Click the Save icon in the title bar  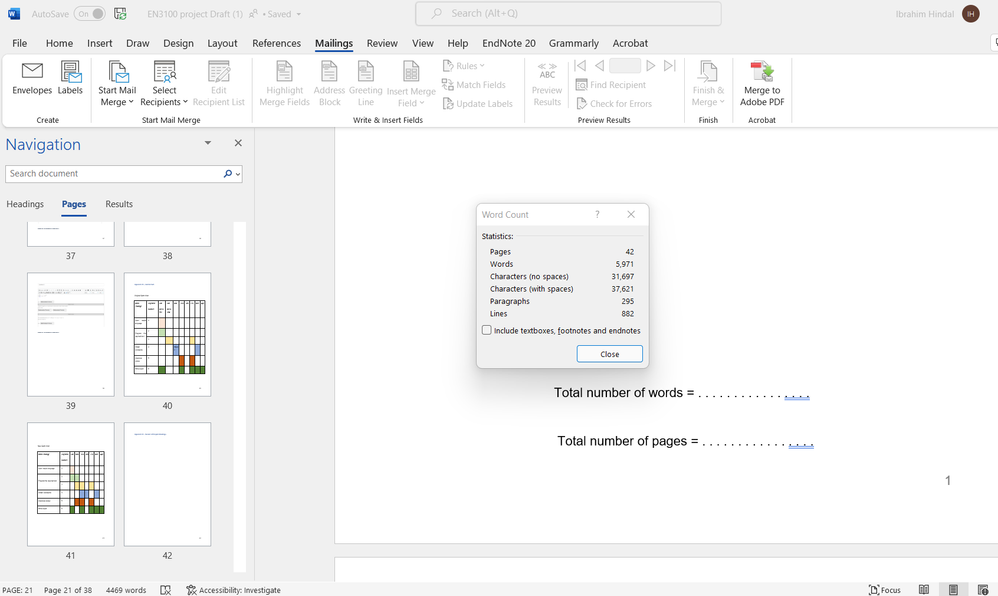tap(121, 14)
